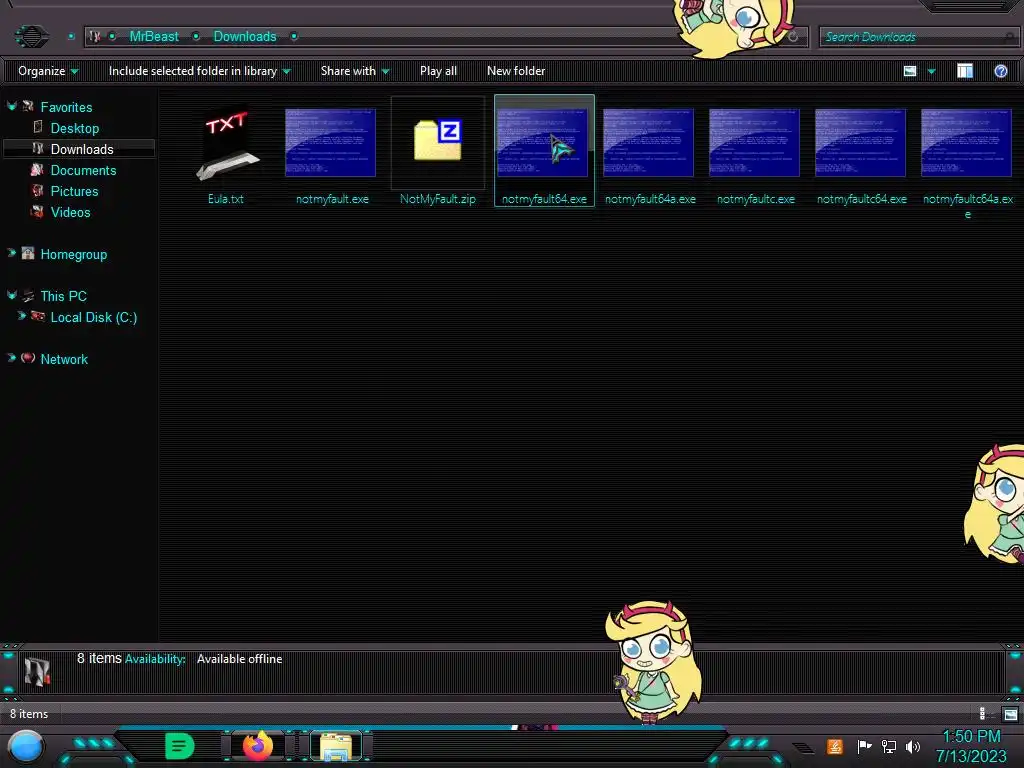Open the Java tray icon

tap(835, 746)
